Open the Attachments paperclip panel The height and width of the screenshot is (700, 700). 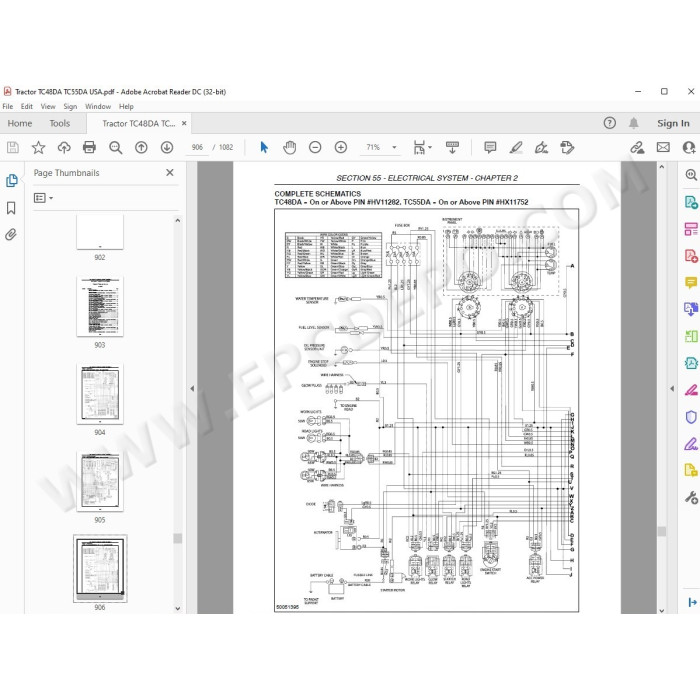[x=11, y=234]
